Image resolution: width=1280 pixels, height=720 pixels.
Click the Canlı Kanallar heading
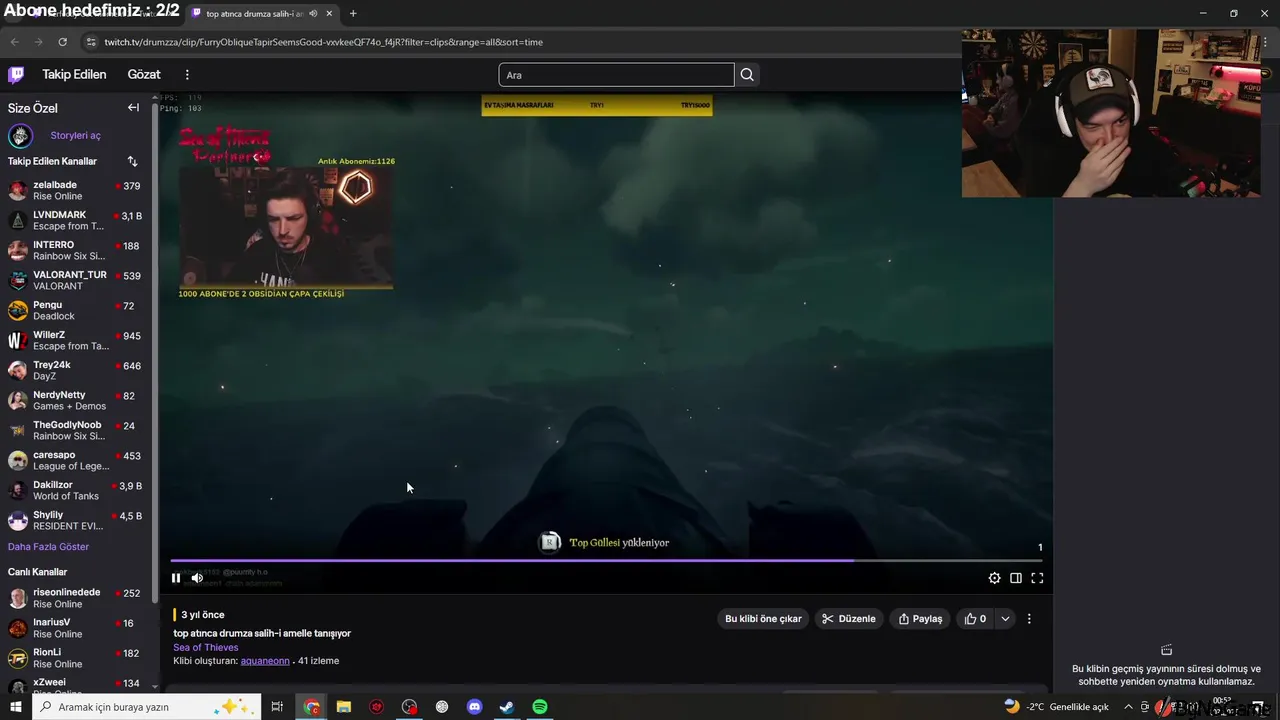[x=37, y=572]
